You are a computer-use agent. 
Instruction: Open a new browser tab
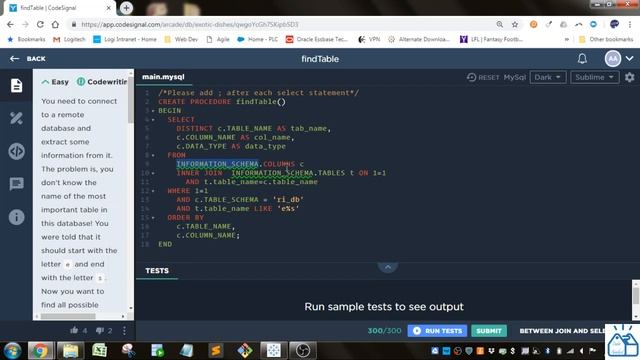pos(126,8)
